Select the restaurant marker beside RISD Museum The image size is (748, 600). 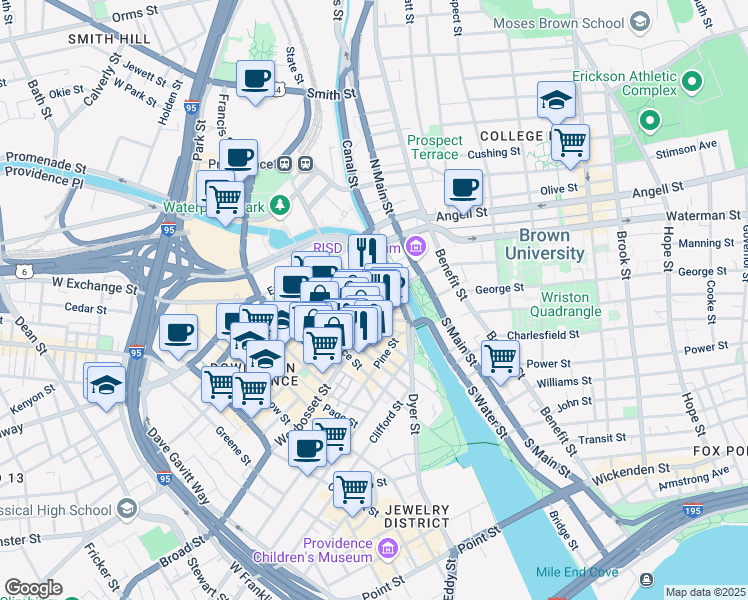pos(367,251)
